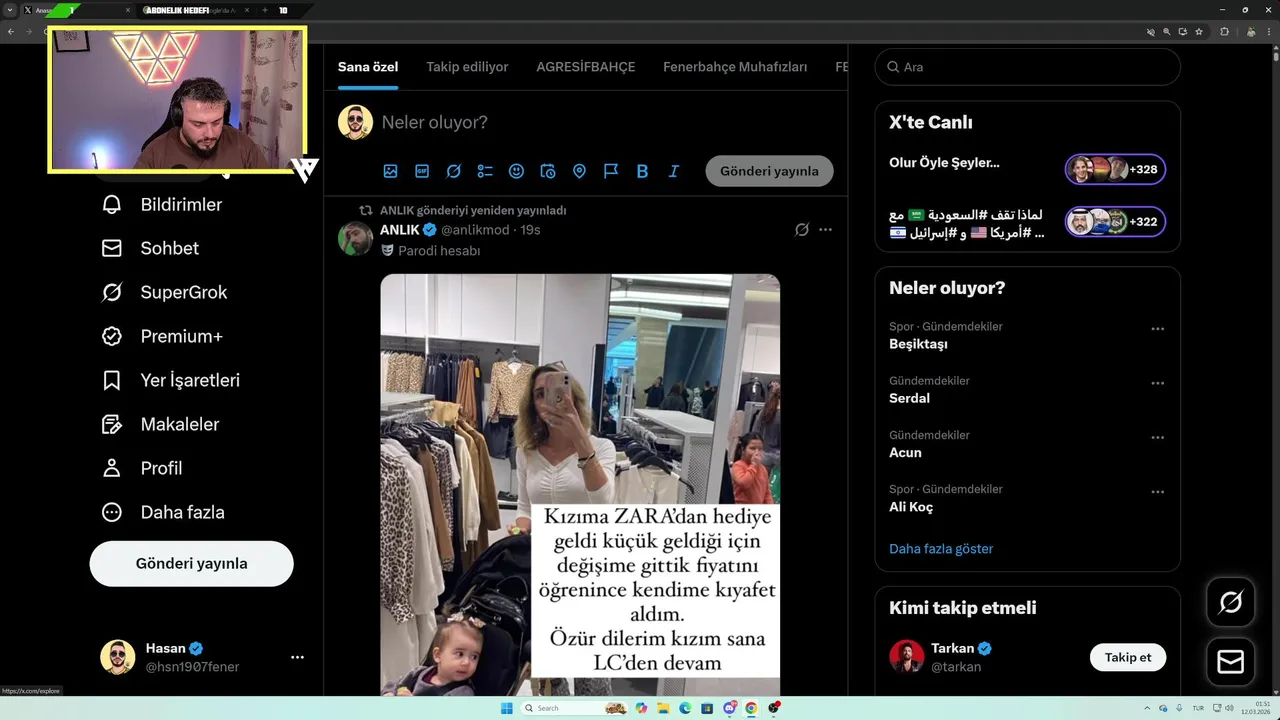Open @anlikmod handle link

pos(475,230)
